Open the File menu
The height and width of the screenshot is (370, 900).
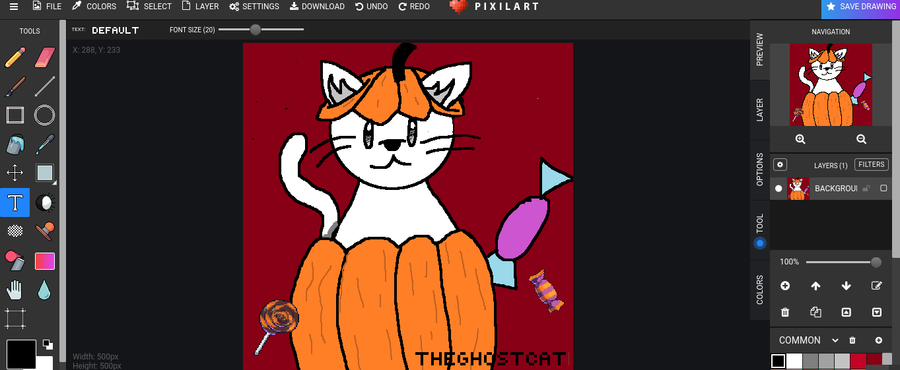click(47, 6)
